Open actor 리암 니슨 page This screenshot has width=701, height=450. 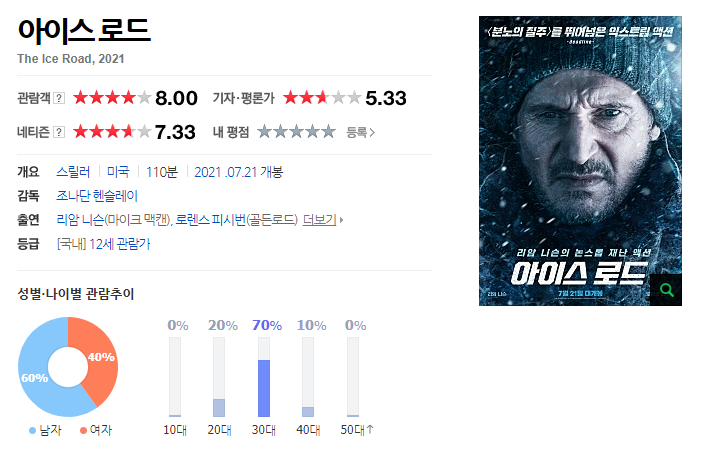(80, 220)
